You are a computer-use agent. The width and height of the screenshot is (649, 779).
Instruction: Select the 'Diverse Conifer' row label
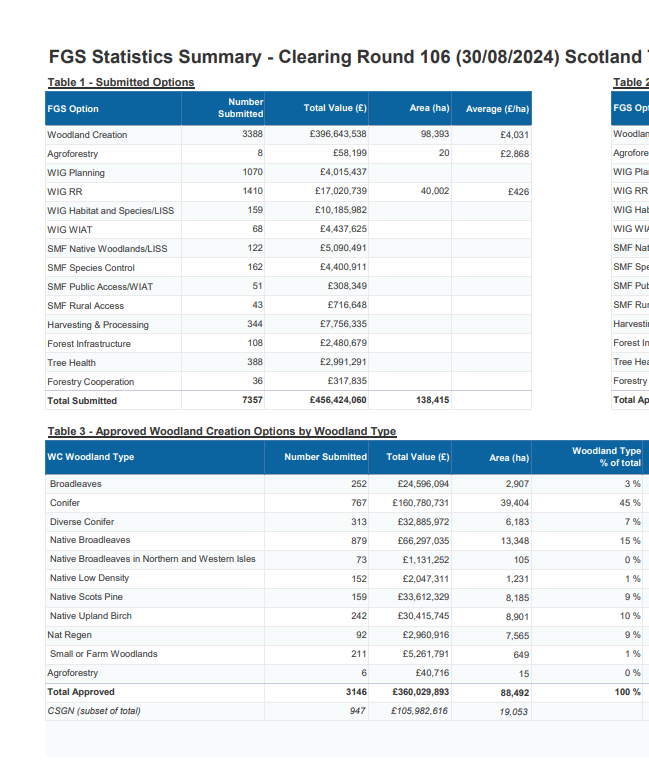click(x=82, y=522)
